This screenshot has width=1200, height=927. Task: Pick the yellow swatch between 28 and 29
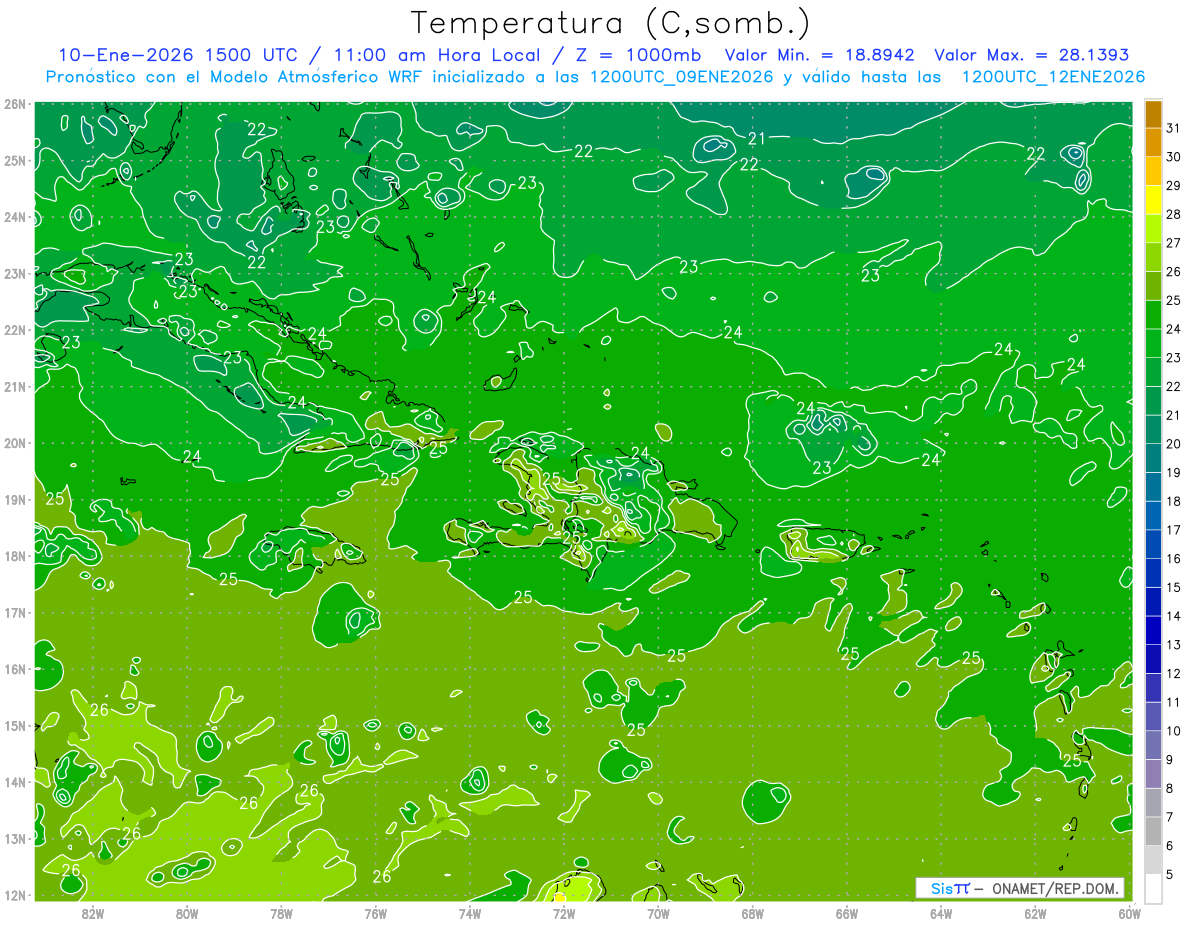1153,200
